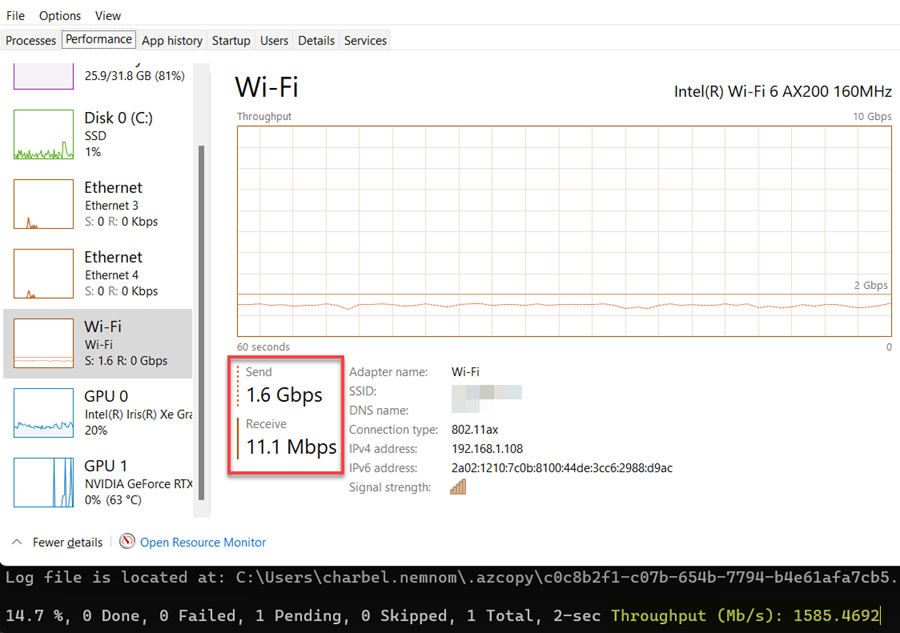This screenshot has height=633, width=900.
Task: Click the Ethernet 3 label
Action: pyautogui.click(x=111, y=205)
